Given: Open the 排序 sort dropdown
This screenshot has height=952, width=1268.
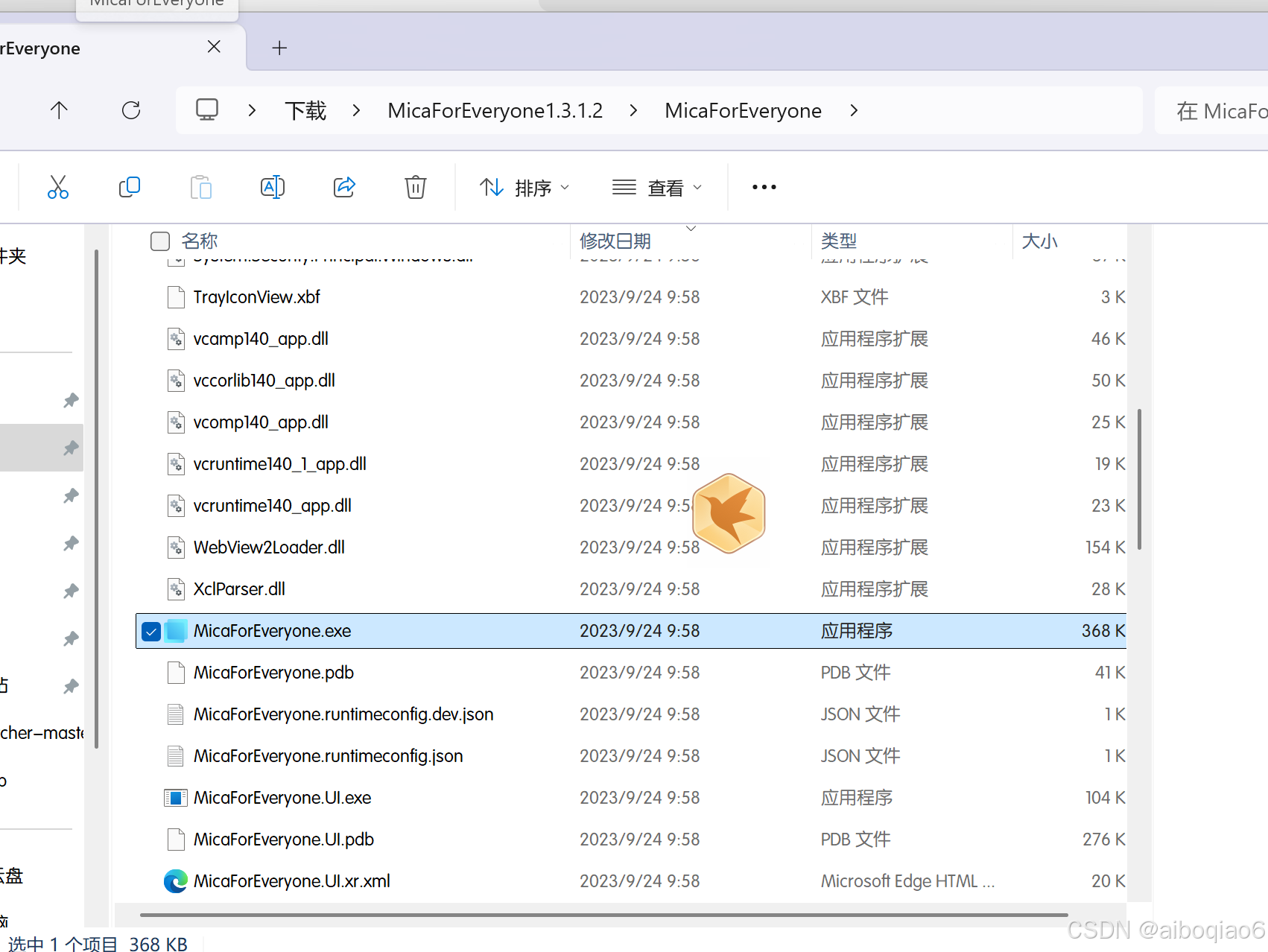Looking at the screenshot, I should coord(524,188).
